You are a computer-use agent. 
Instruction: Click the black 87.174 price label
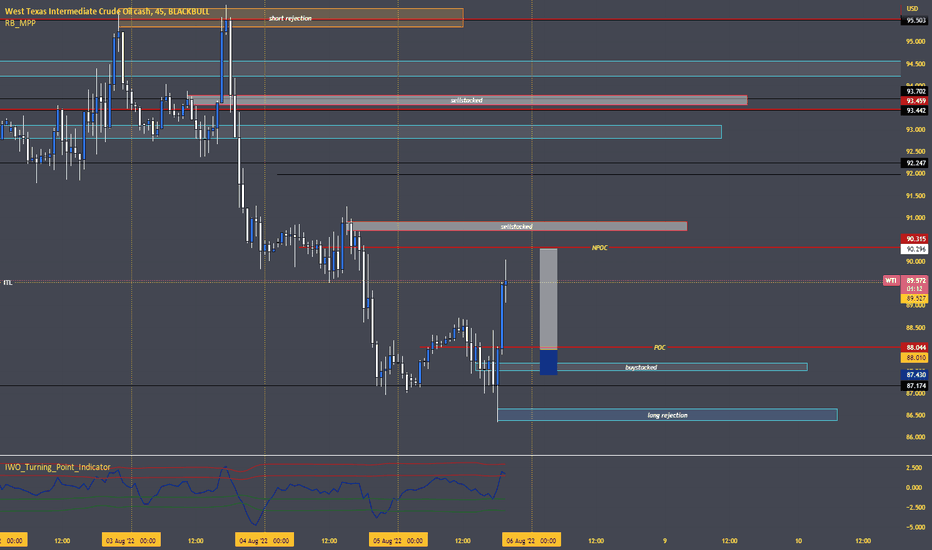tap(915, 385)
